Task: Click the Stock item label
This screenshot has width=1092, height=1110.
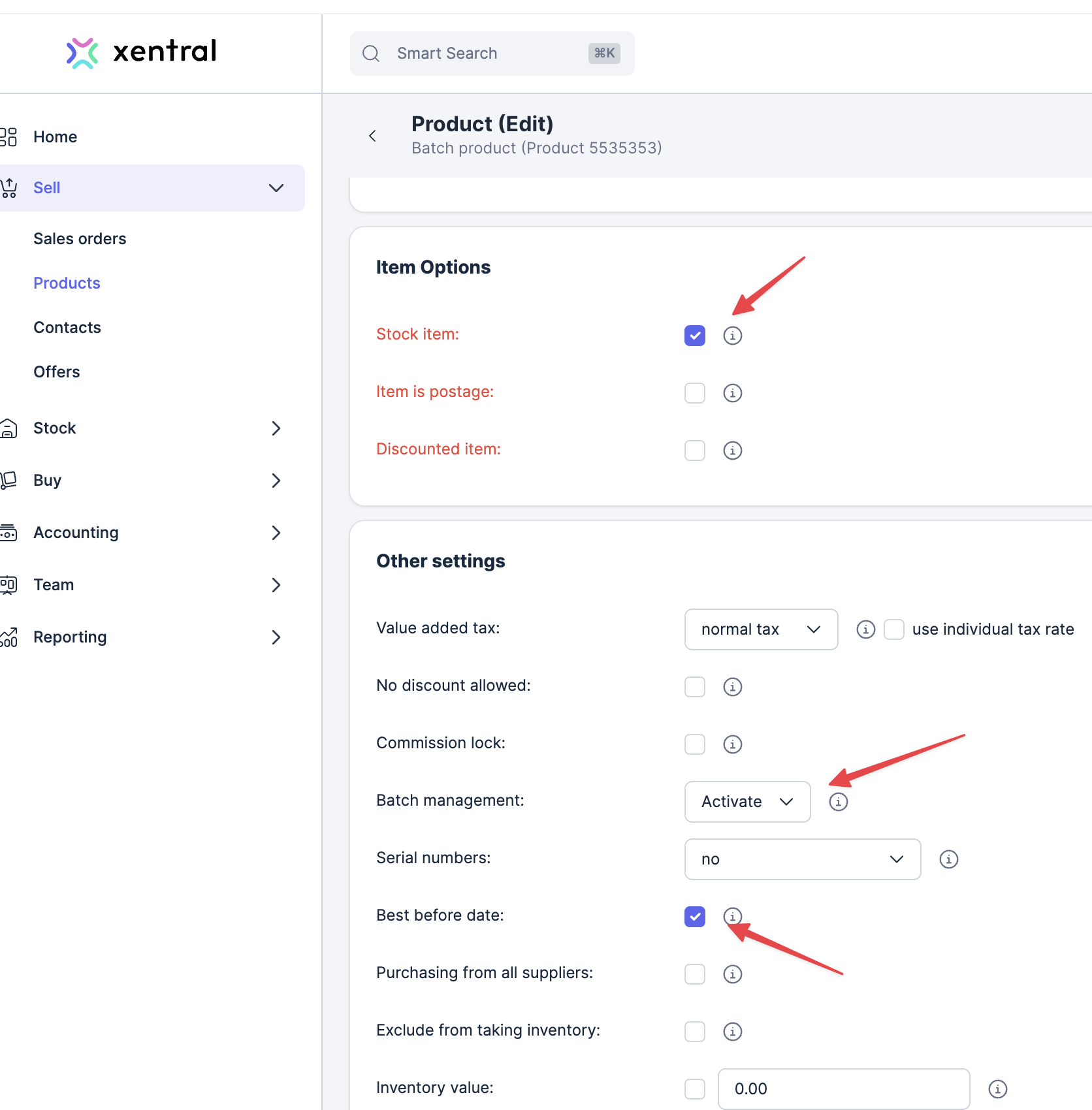Action: click(x=418, y=334)
